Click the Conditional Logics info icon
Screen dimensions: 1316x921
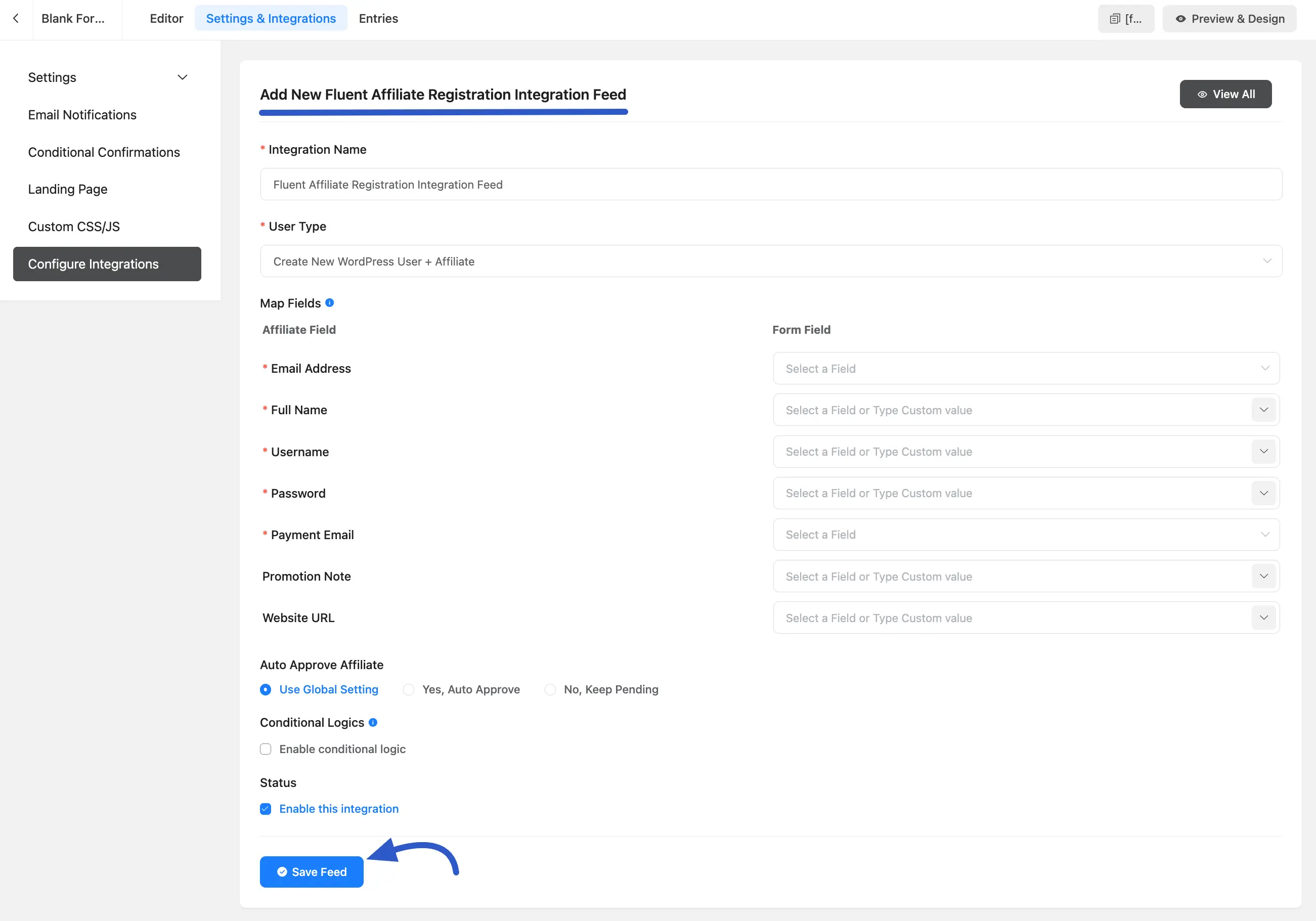click(373, 722)
